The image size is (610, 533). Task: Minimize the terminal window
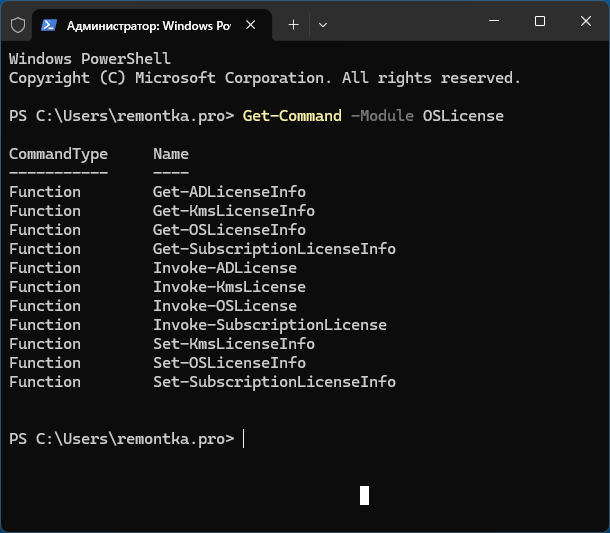494,21
